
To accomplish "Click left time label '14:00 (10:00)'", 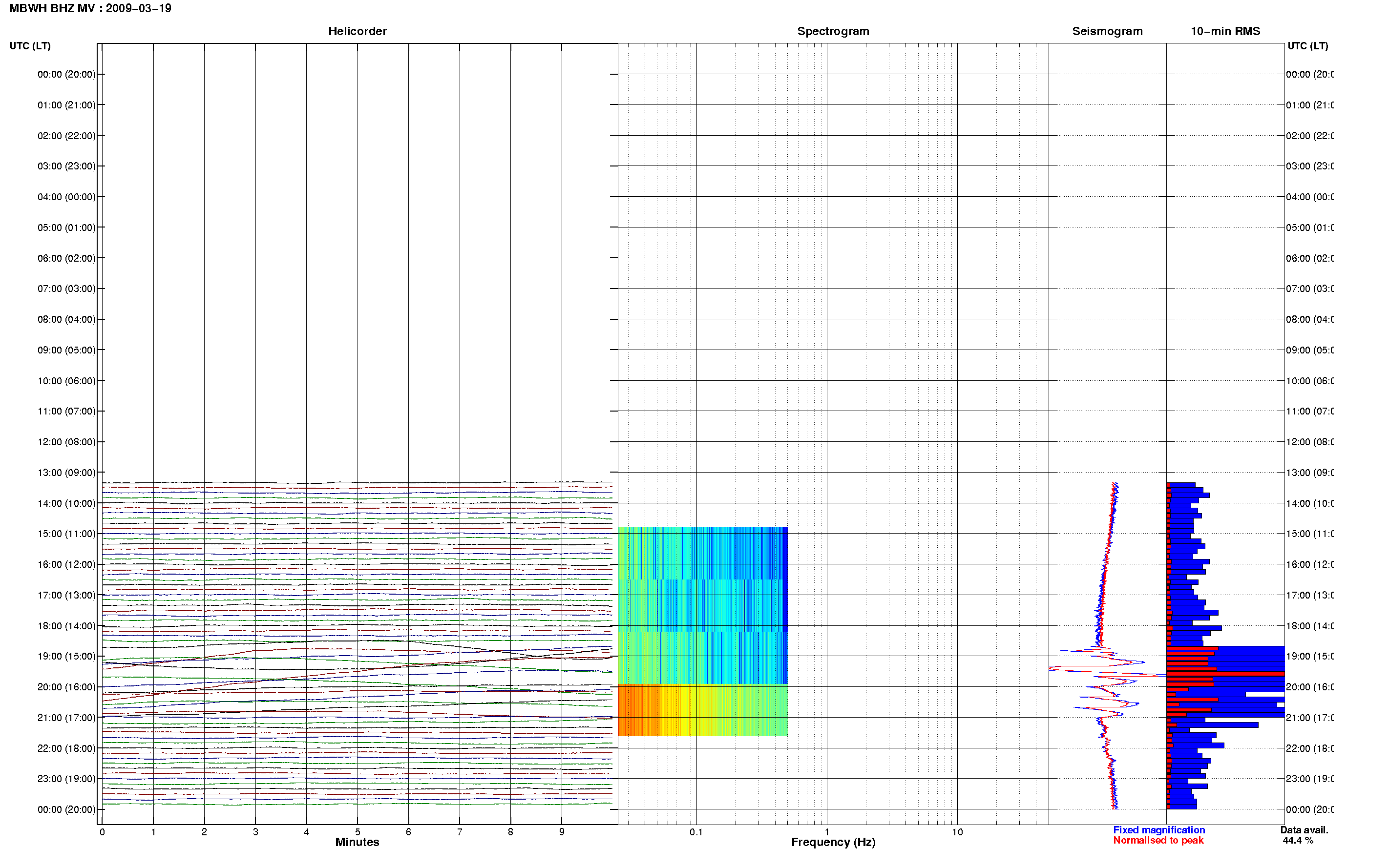I will (x=66, y=503).
